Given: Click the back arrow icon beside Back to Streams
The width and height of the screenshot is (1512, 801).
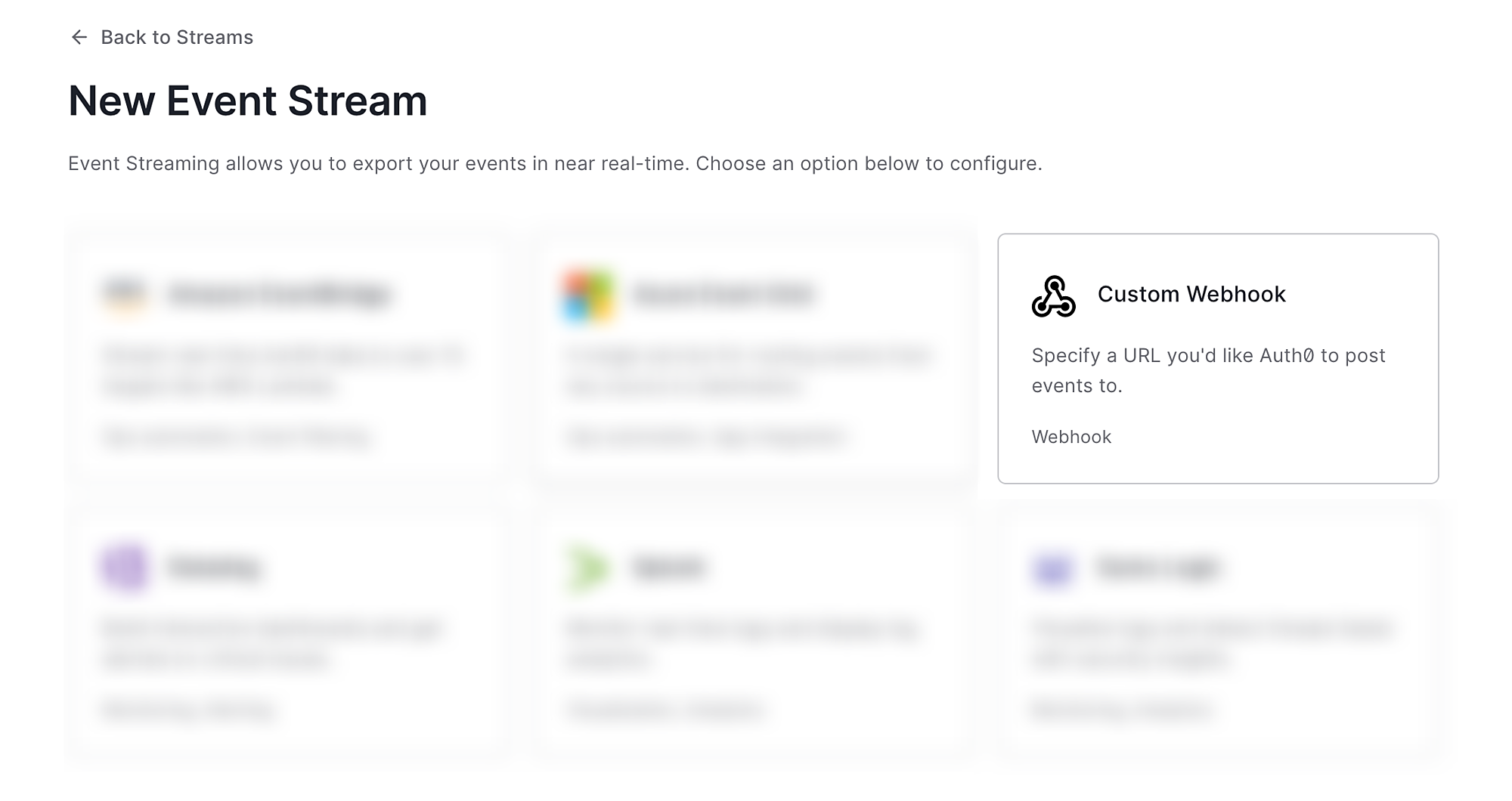Looking at the screenshot, I should click(x=80, y=36).
